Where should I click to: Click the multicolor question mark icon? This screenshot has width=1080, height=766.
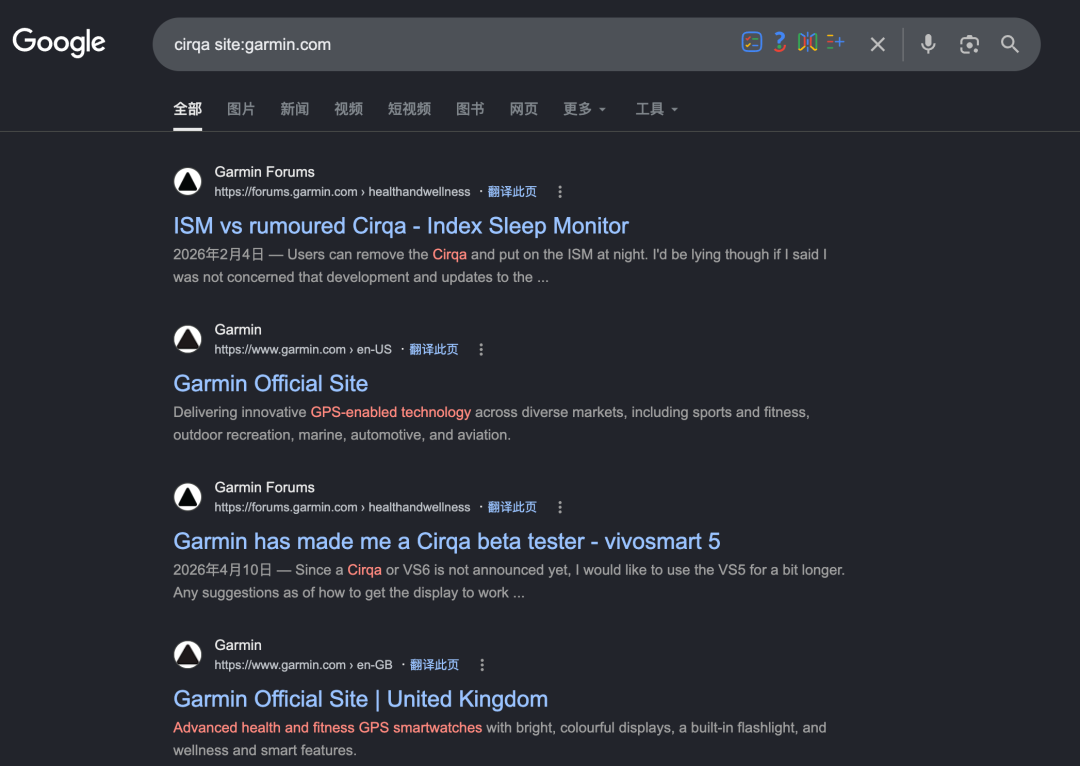coord(780,42)
